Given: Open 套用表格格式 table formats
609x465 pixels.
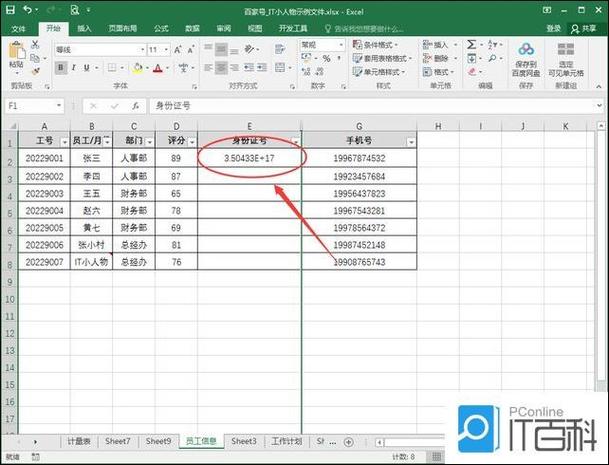Looking at the screenshot, I should [x=382, y=59].
